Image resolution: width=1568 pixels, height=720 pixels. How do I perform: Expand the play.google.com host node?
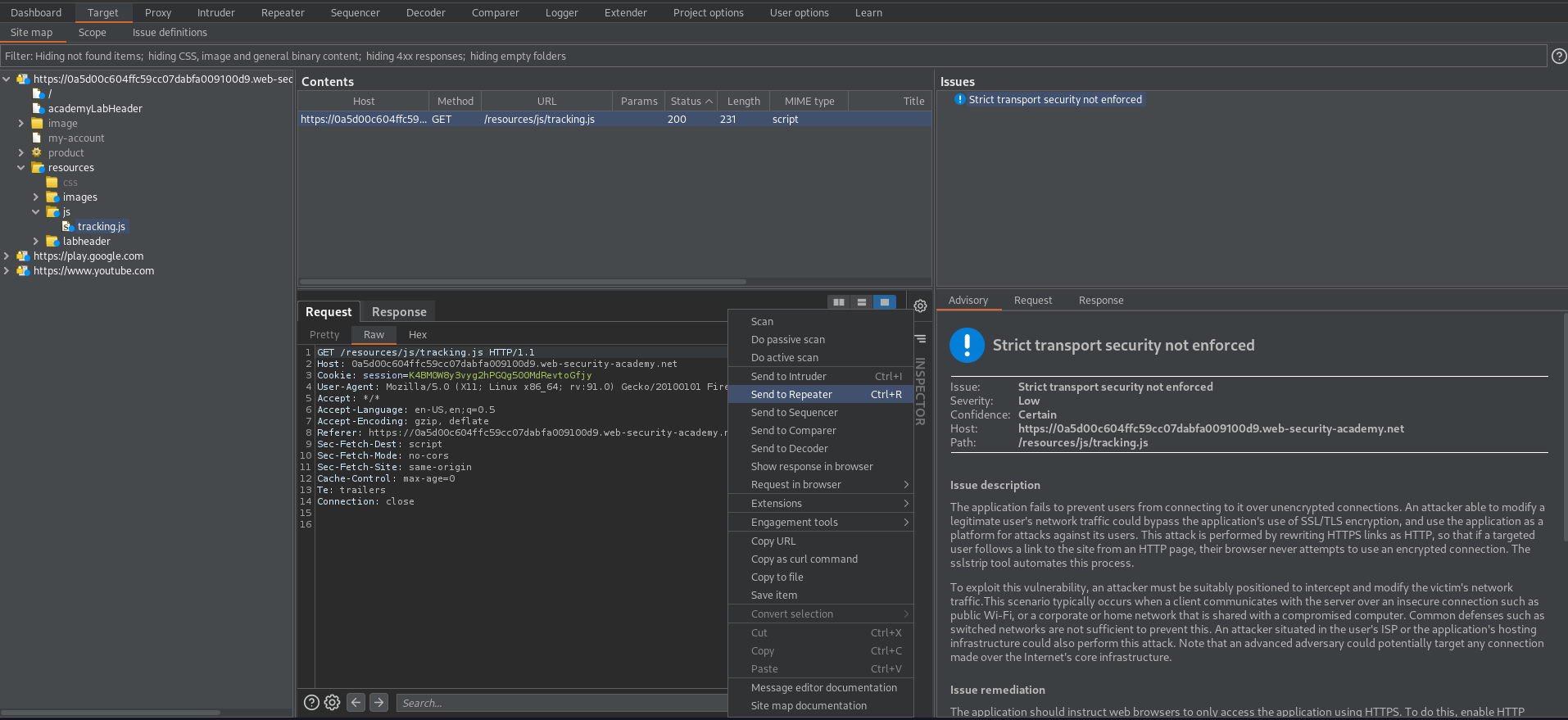pos(7,256)
